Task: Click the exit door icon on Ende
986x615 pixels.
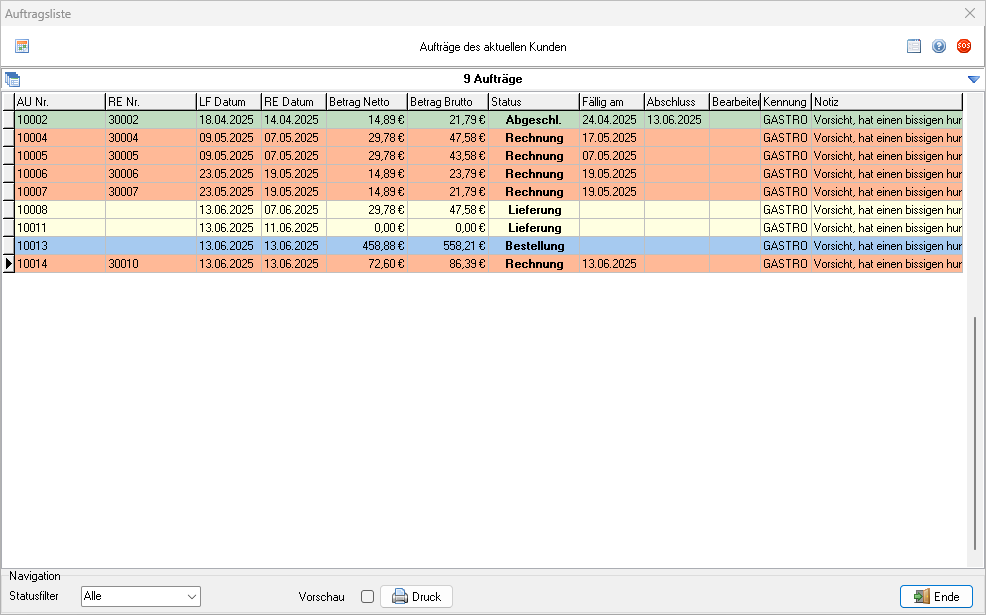Action: (921, 597)
